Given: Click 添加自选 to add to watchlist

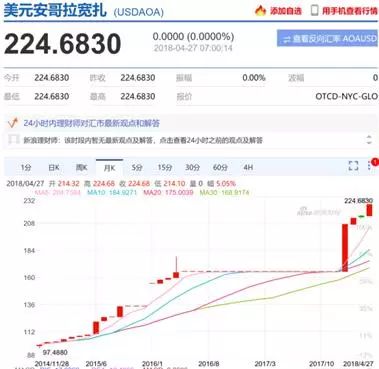Looking at the screenshot, I should point(285,11).
